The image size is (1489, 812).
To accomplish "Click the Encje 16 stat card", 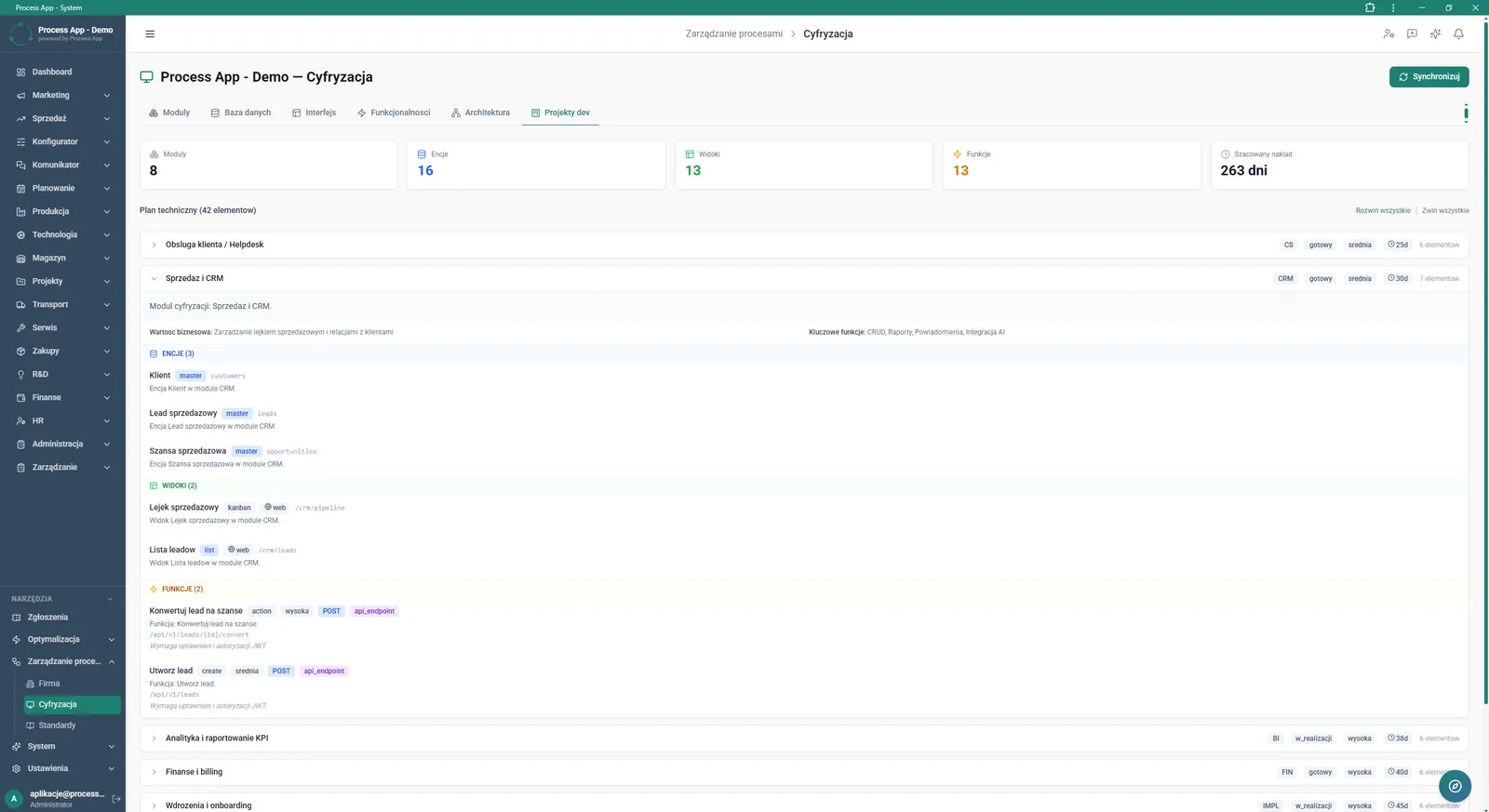I will pos(536,165).
